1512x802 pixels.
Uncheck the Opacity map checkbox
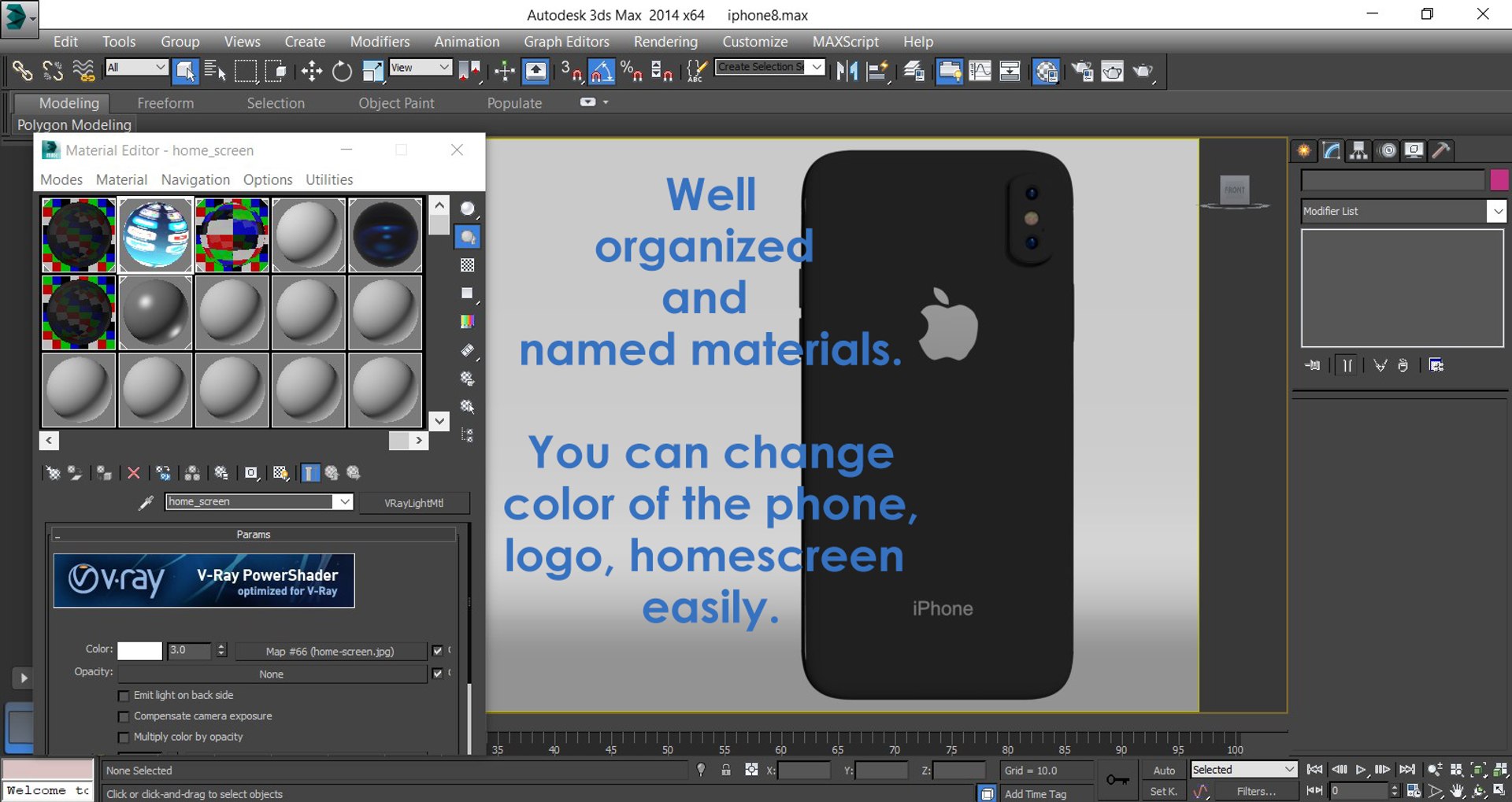click(438, 674)
